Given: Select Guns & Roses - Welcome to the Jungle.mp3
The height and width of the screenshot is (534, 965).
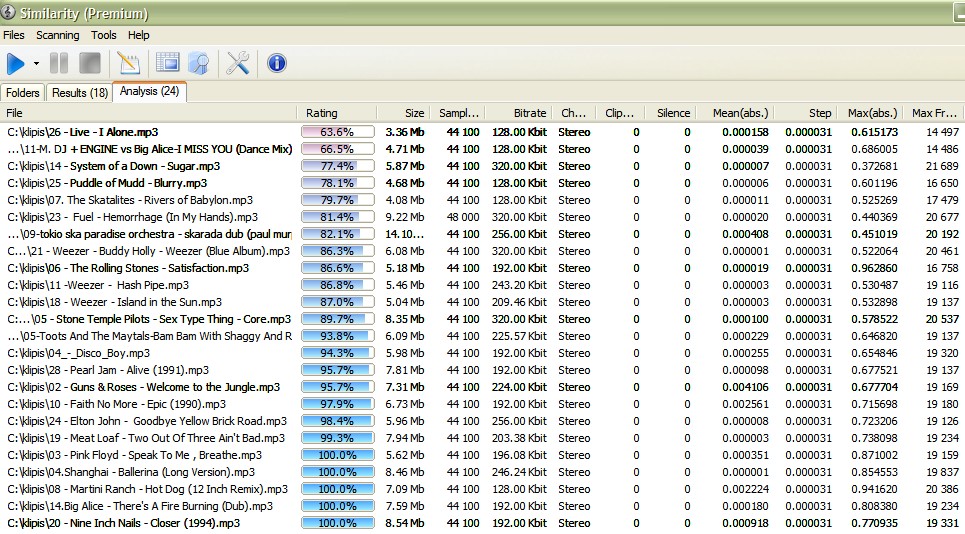Looking at the screenshot, I should pyautogui.click(x=482, y=387).
